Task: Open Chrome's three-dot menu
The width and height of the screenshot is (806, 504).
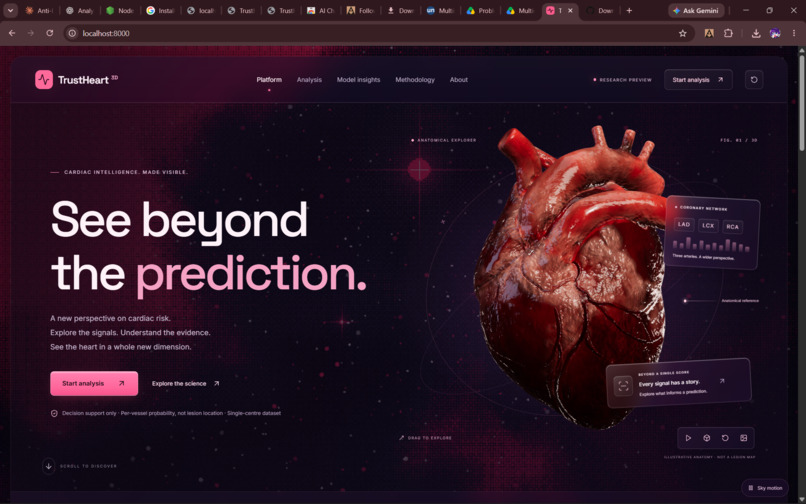Action: 794,33
